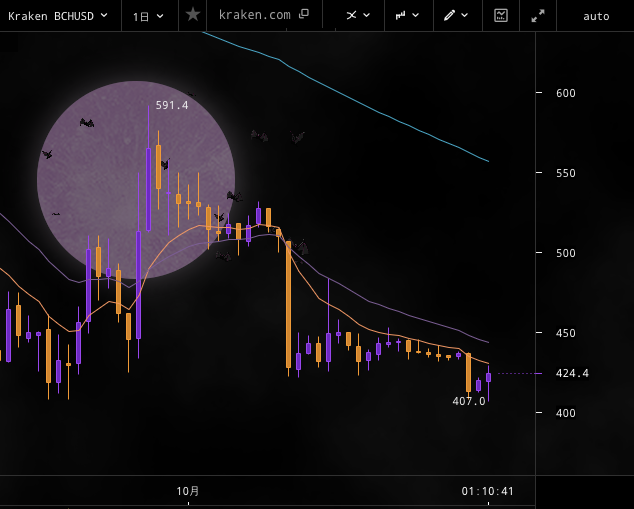This screenshot has width=634, height=509.
Task: Click the chevron next to 1日
Action: tap(160, 16)
